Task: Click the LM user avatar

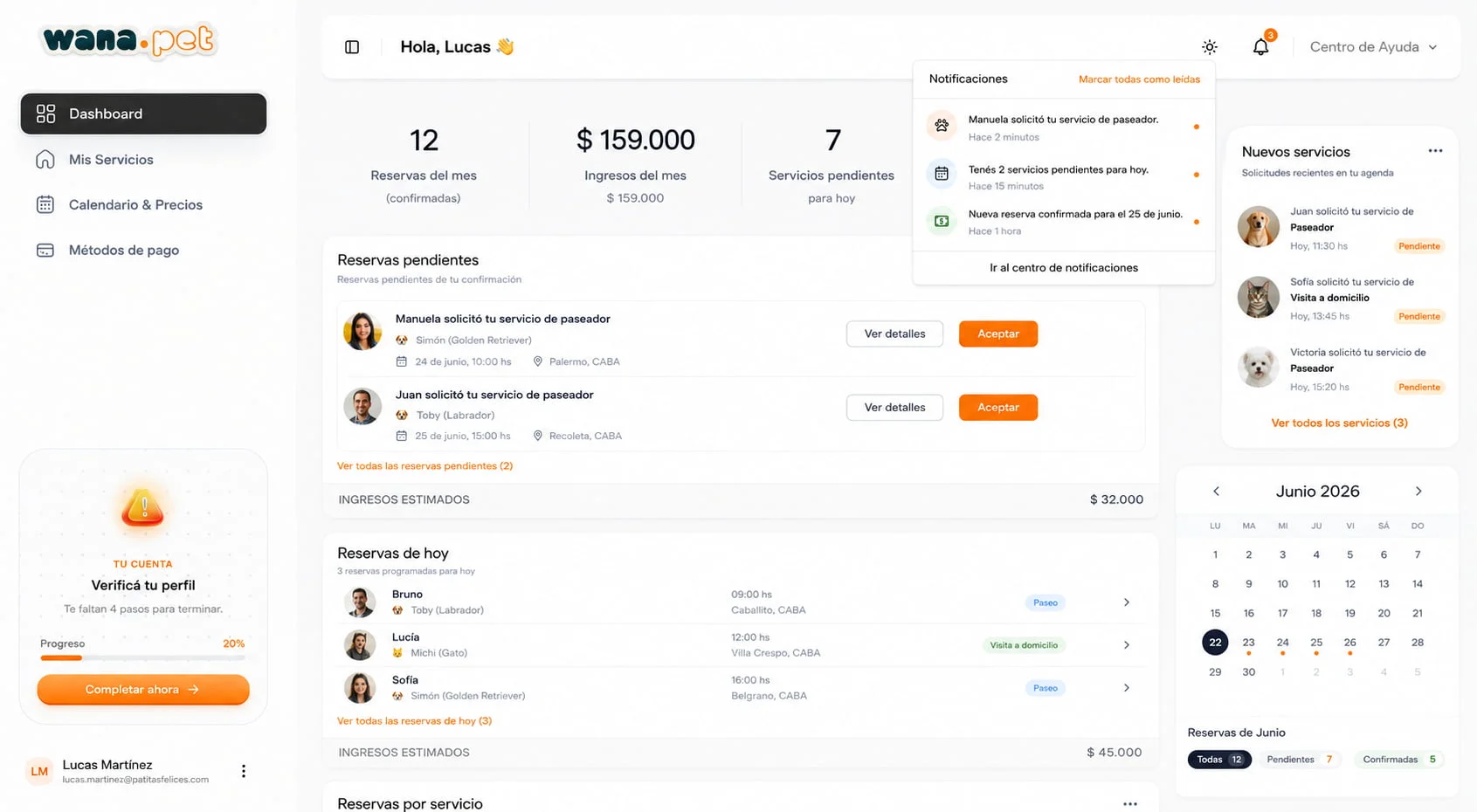Action: click(39, 771)
